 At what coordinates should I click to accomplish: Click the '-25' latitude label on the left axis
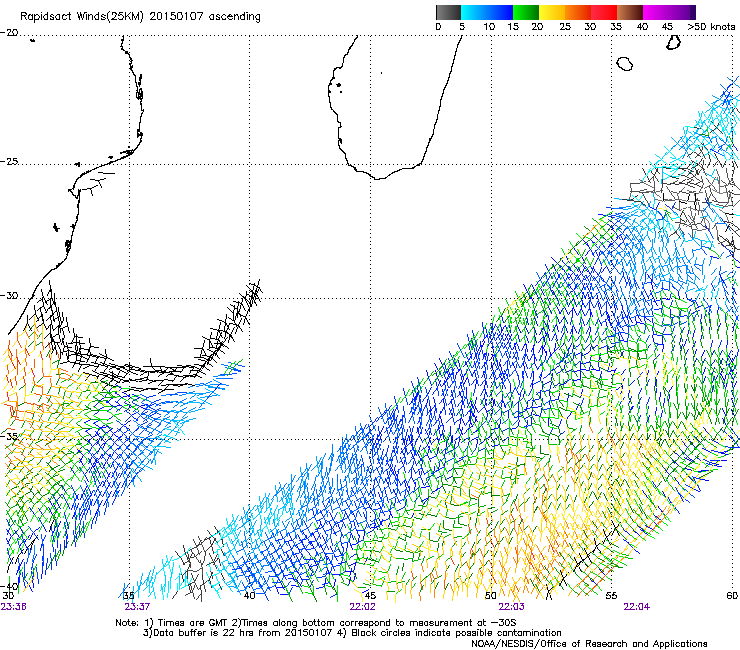coord(9,161)
